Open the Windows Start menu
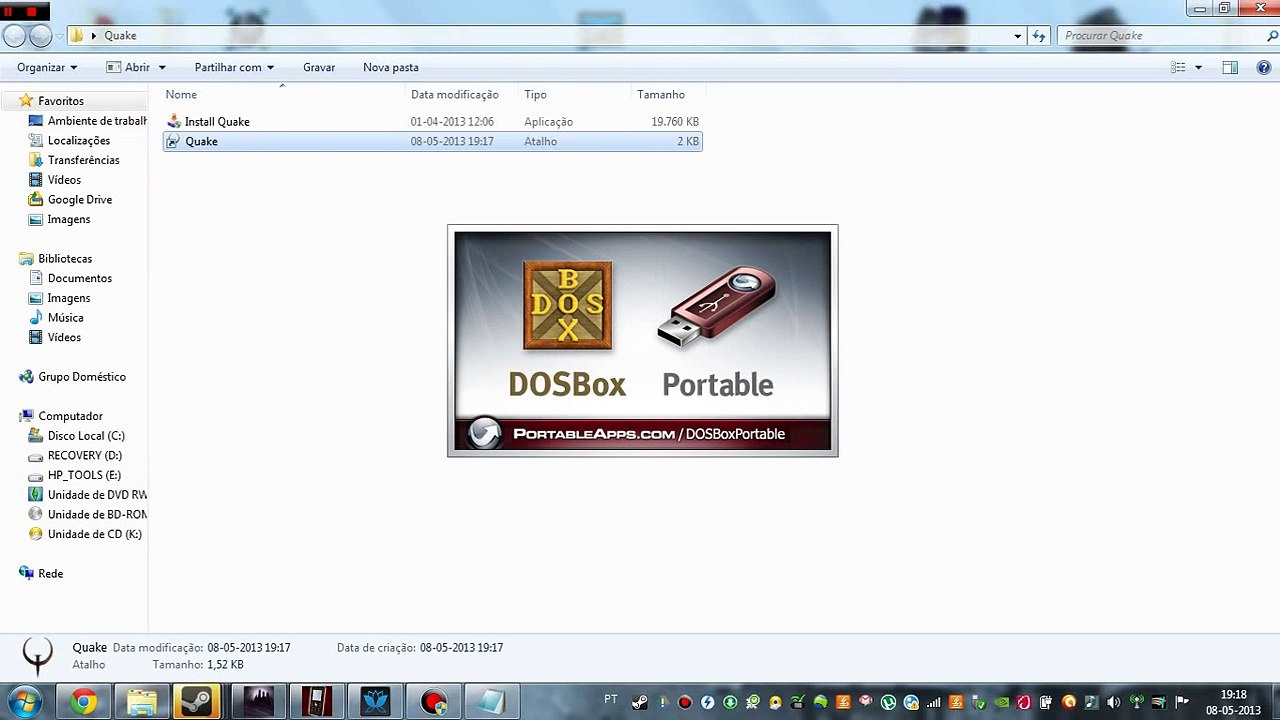This screenshot has width=1280, height=720. (24, 702)
